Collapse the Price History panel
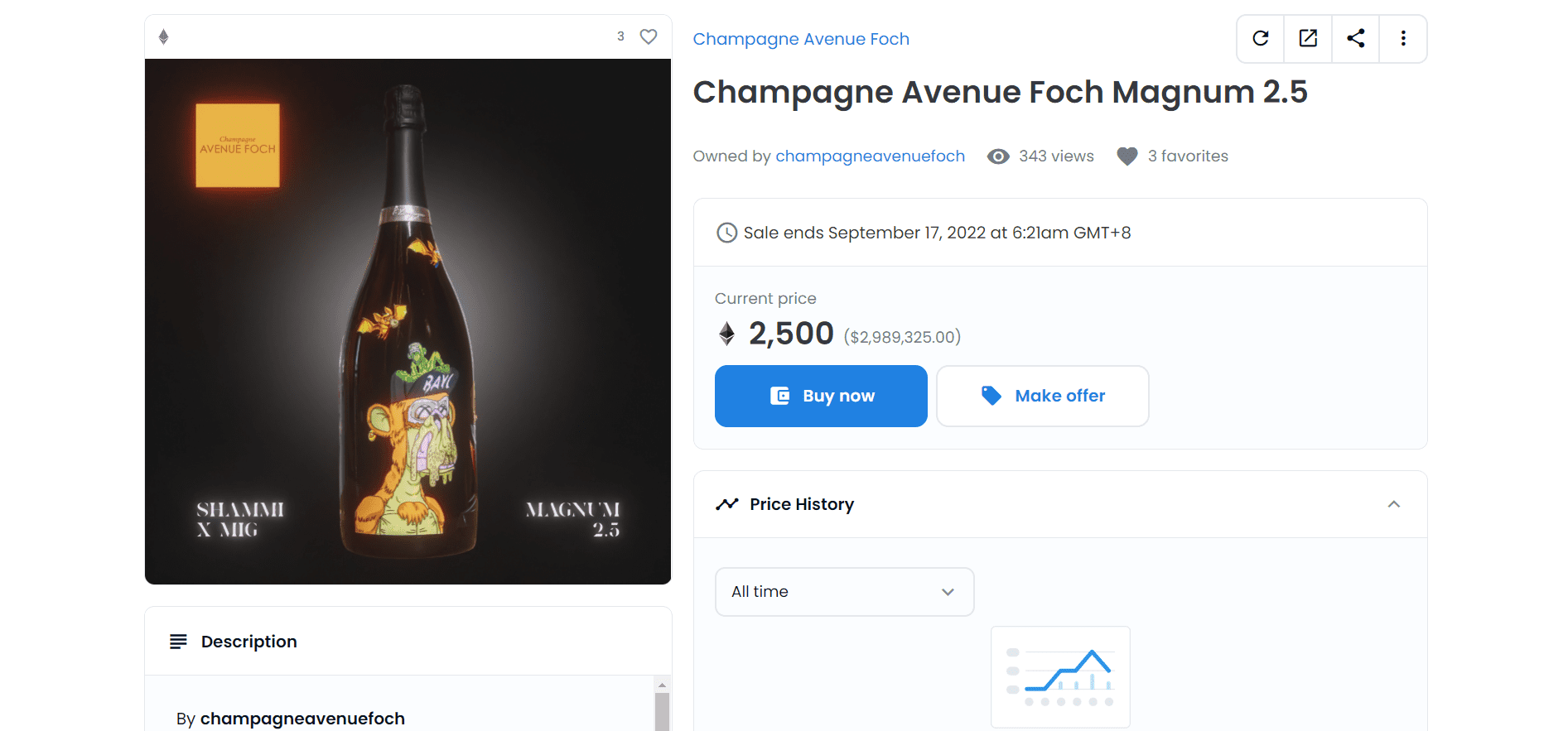 coord(1395,503)
